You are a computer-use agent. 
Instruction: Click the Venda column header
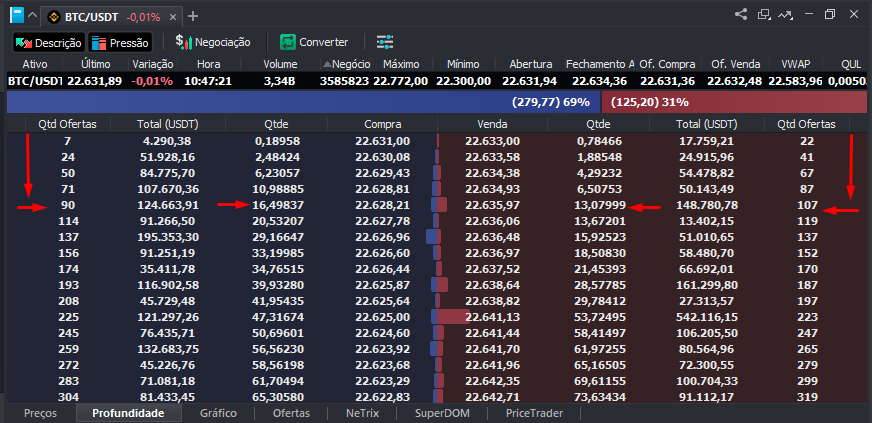(492, 124)
